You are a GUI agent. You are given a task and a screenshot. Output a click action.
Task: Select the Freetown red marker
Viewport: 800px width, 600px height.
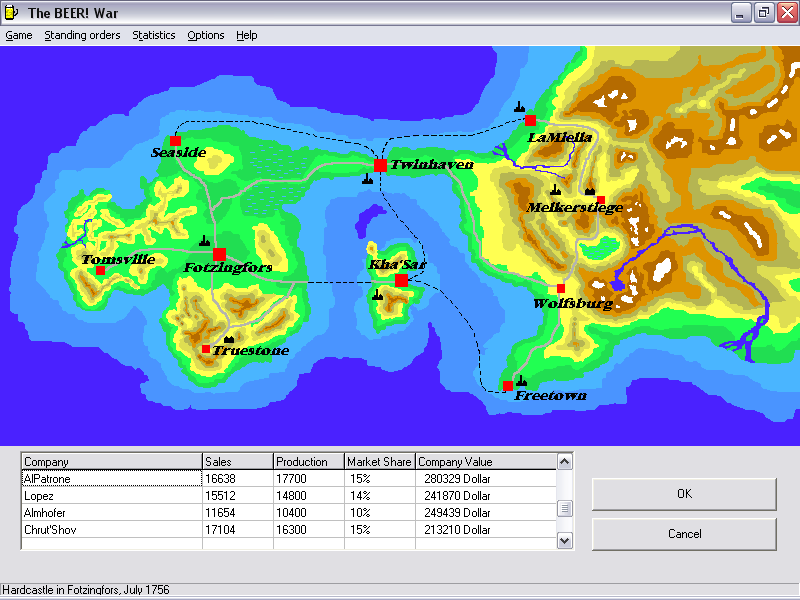508,386
